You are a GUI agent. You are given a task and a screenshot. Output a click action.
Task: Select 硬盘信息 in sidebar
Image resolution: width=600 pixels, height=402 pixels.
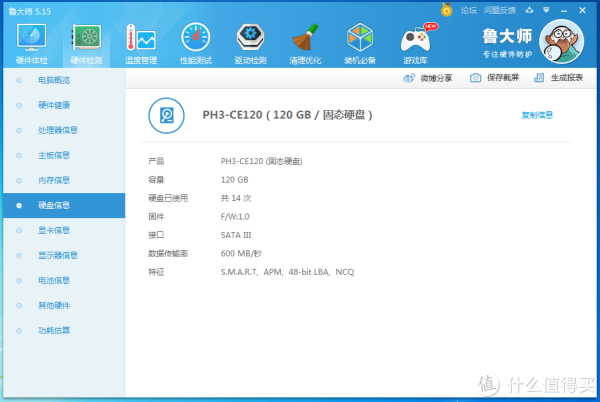[64, 205]
